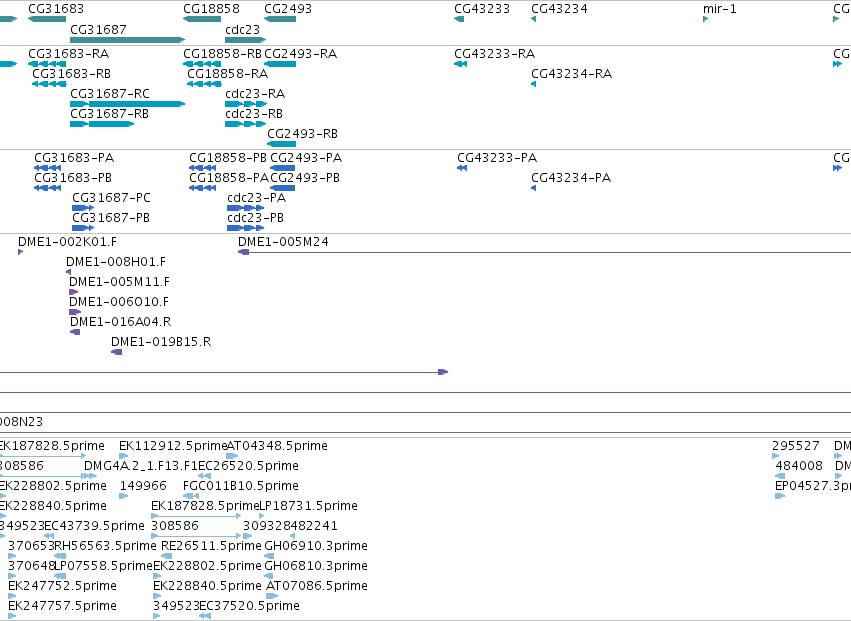Click transcript CG31683-RB label
851x621 pixels.
click(x=71, y=74)
